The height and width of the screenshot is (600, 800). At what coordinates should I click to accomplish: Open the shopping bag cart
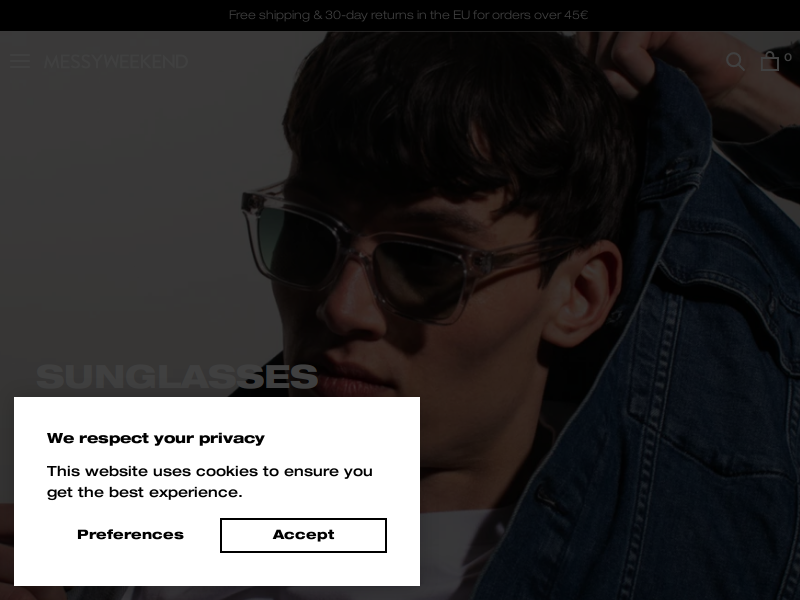769,61
